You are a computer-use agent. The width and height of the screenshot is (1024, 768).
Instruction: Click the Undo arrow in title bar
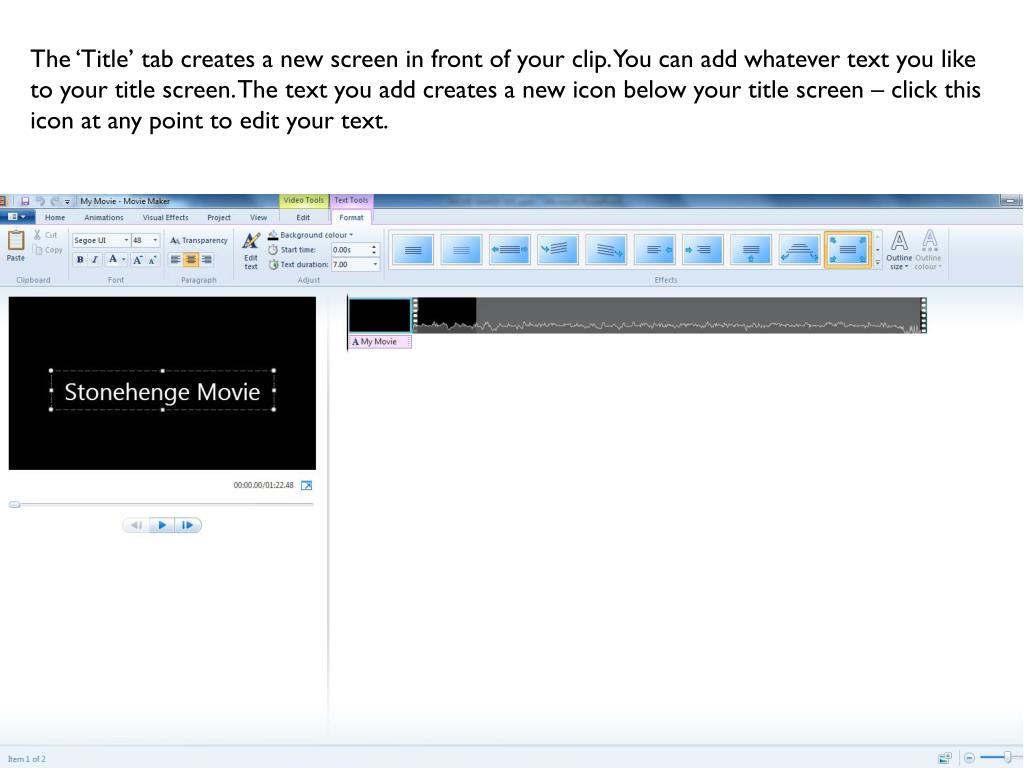(40, 201)
